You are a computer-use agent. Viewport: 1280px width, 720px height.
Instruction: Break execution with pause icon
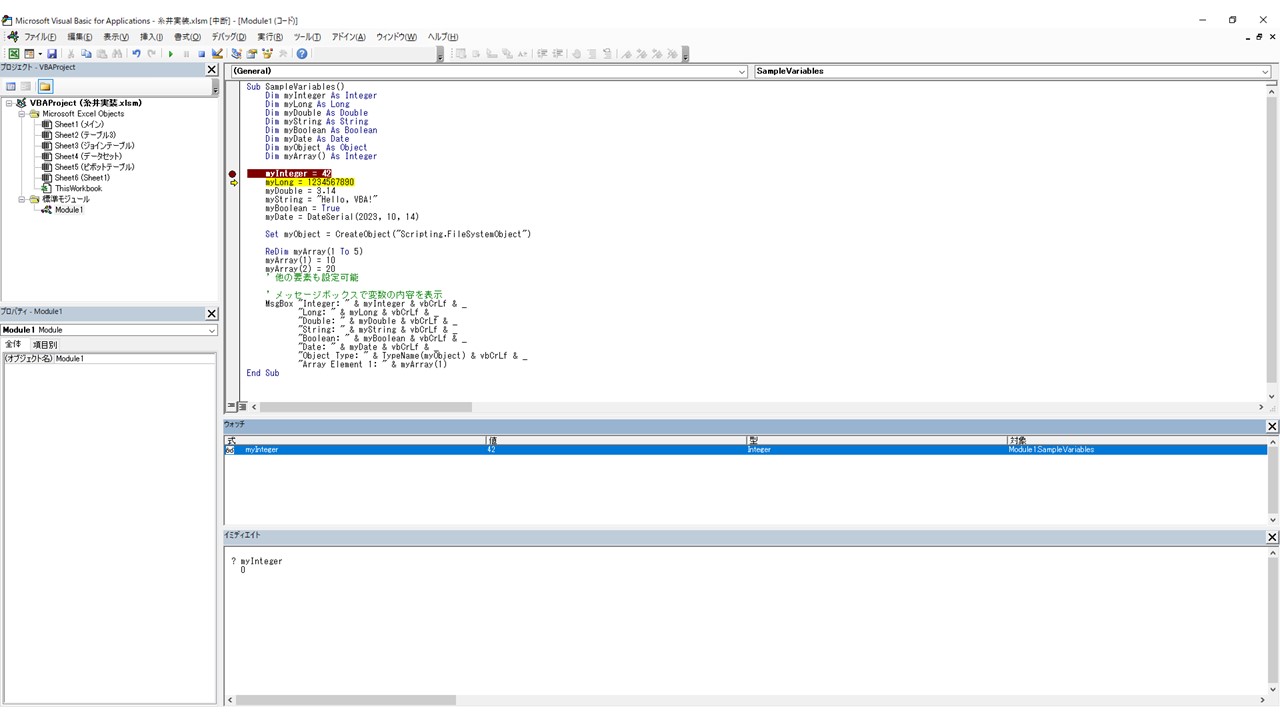tap(186, 54)
